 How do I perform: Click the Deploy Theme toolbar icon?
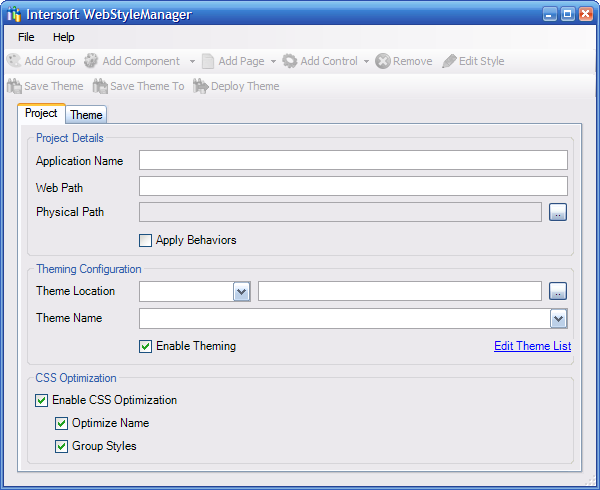(x=200, y=86)
